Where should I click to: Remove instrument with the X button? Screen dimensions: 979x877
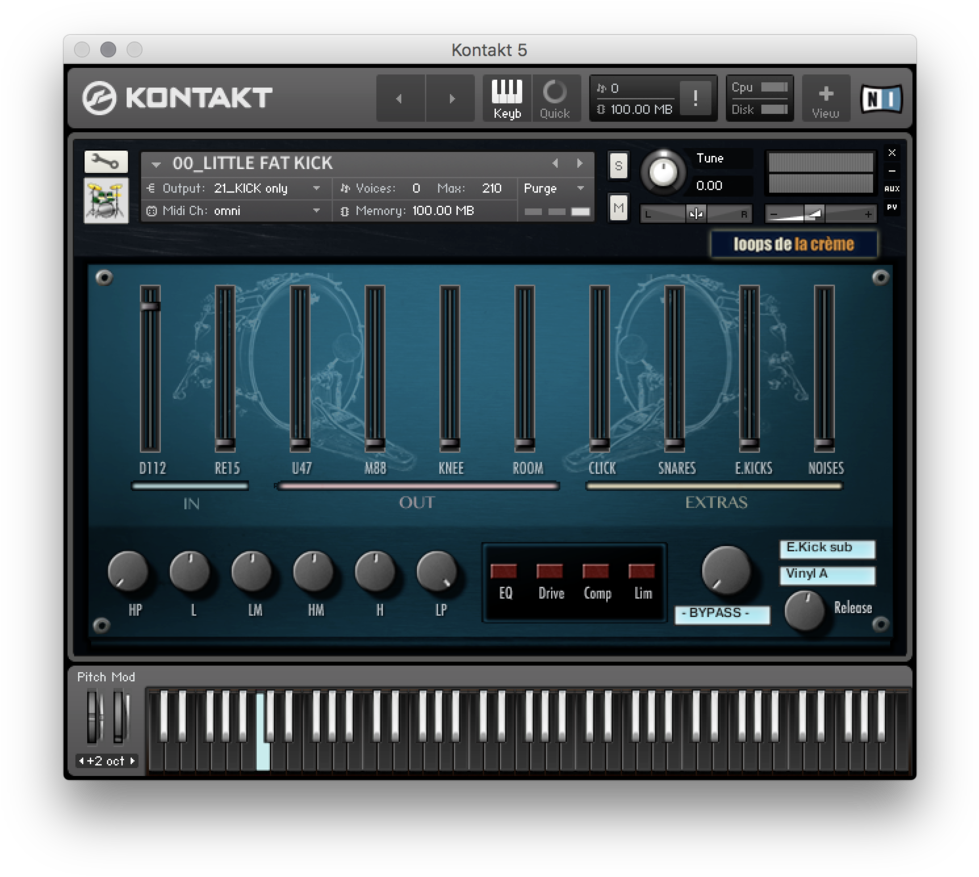point(892,153)
